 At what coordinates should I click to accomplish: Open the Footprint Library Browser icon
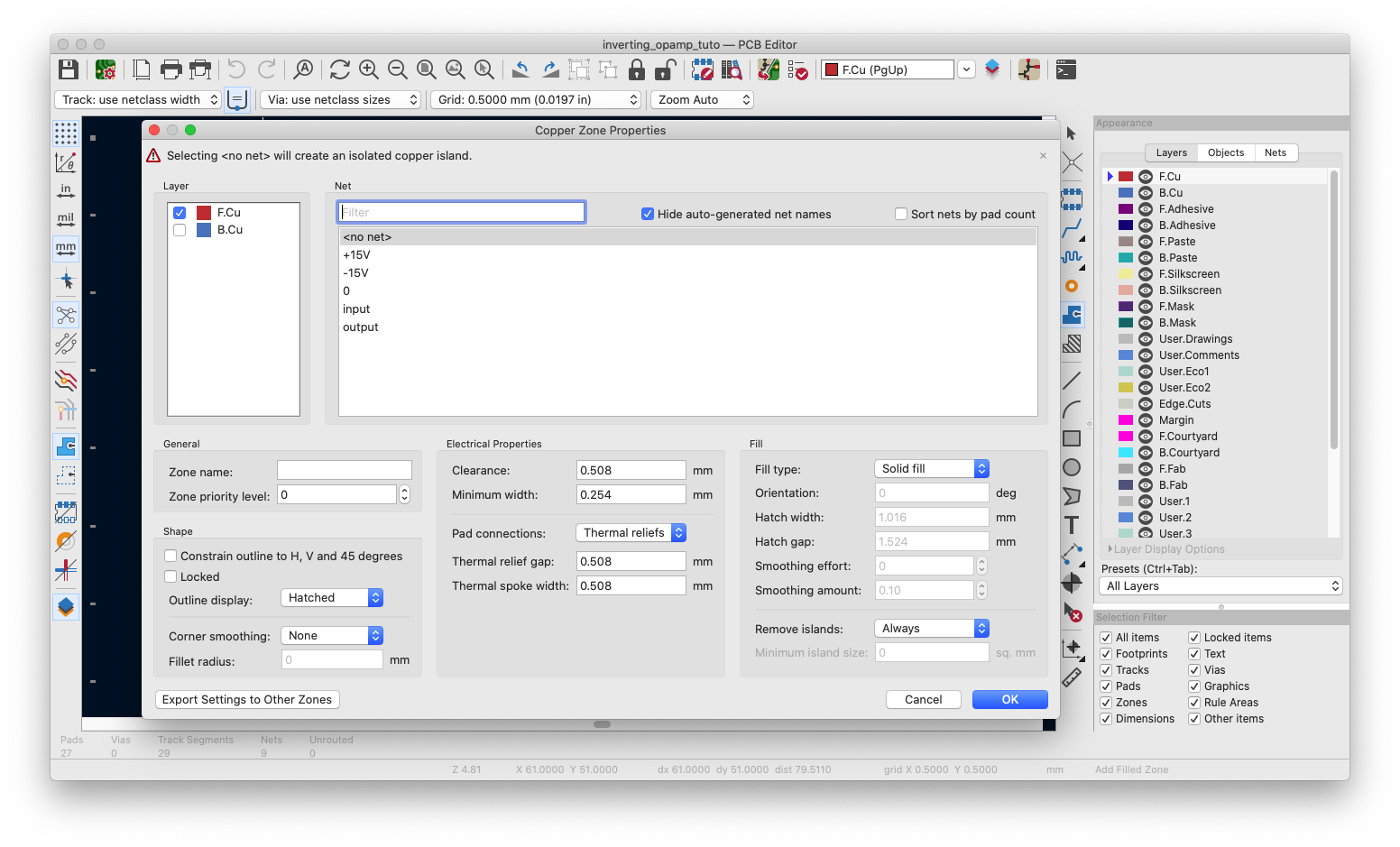(x=732, y=69)
